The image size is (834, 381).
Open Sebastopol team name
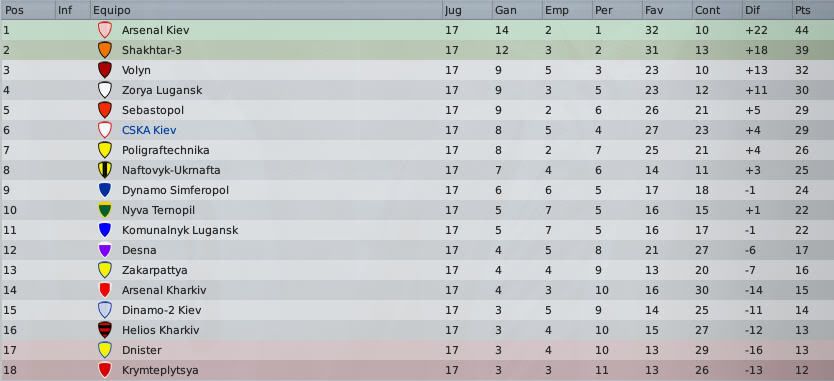[153, 110]
